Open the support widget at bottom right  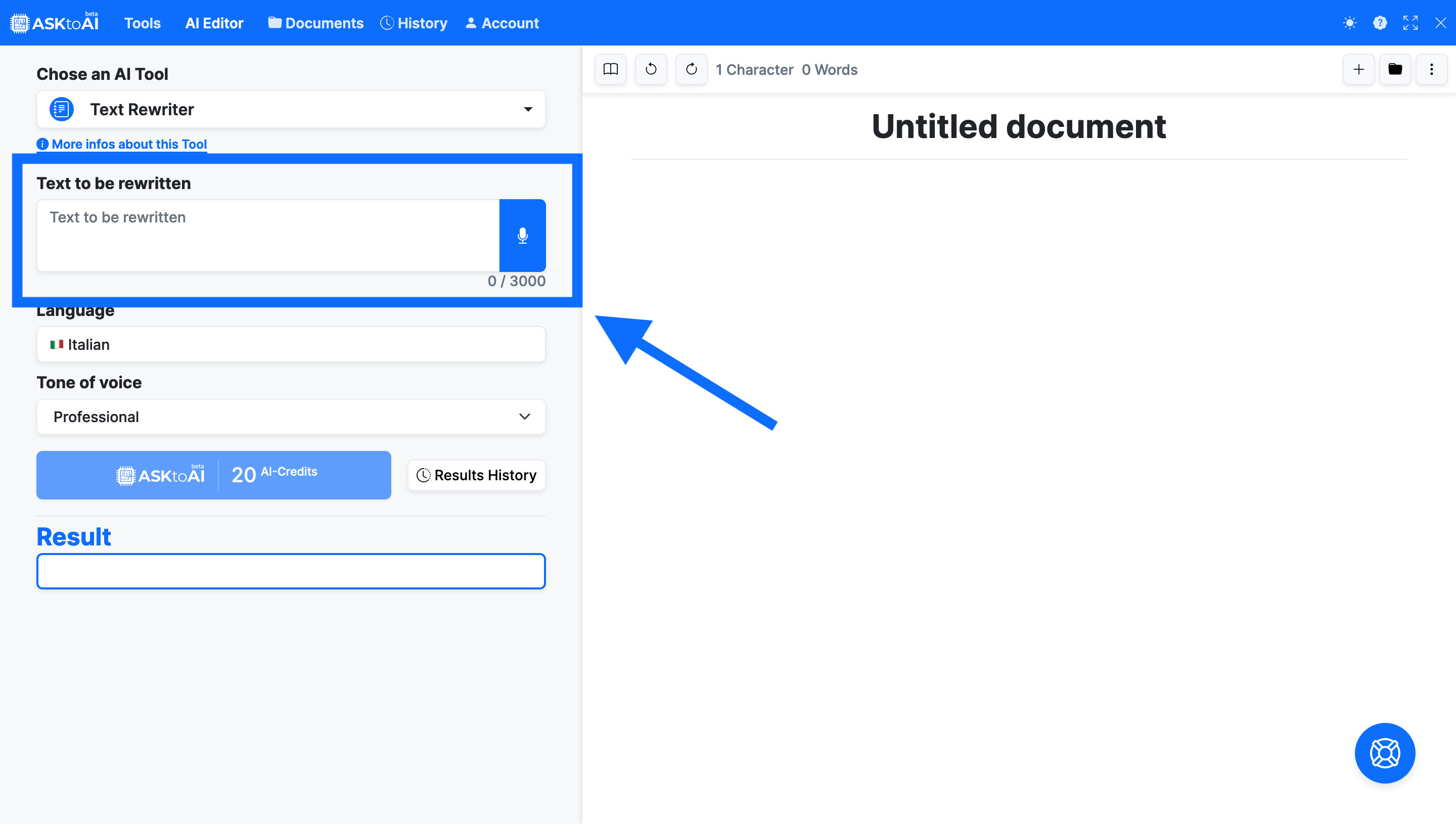click(1384, 753)
